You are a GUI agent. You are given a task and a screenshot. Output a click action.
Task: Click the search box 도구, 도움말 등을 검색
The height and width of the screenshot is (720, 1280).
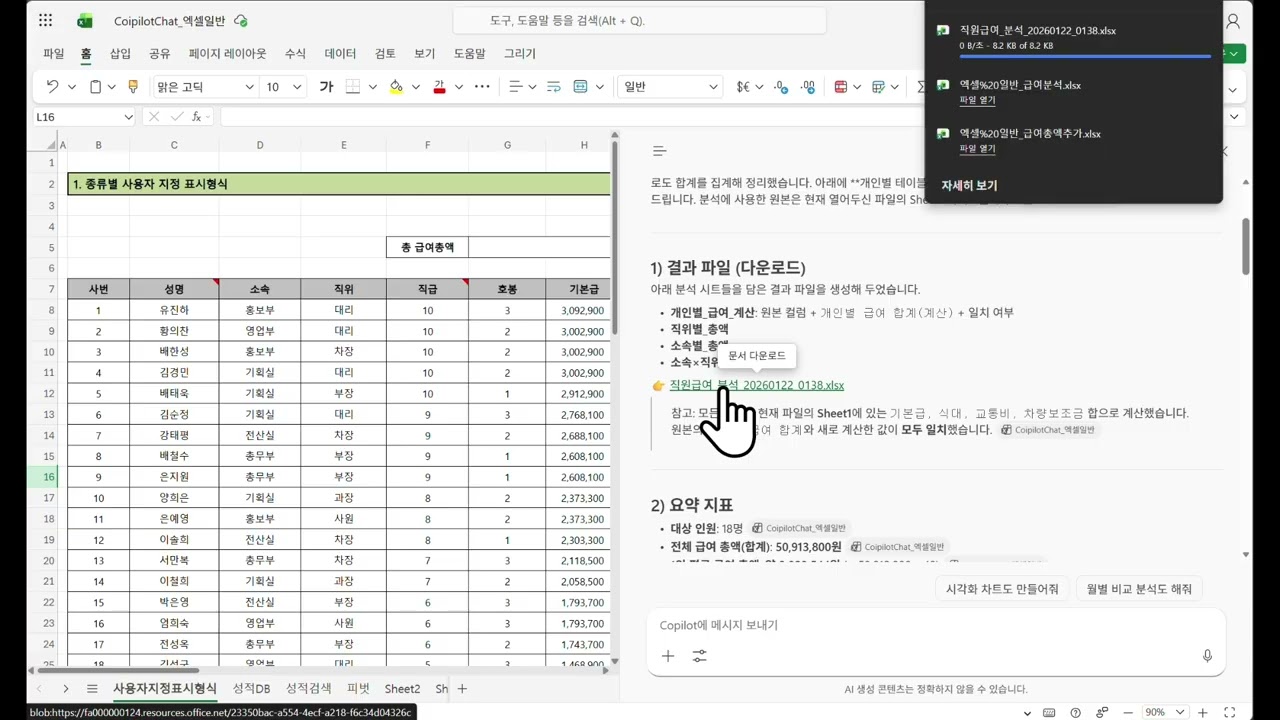(x=640, y=20)
